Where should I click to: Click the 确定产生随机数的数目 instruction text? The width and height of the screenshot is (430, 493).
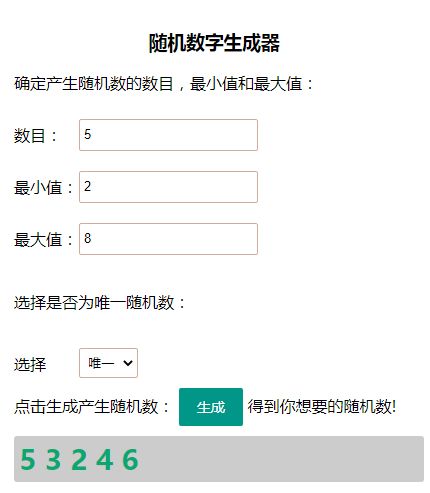click(94, 84)
